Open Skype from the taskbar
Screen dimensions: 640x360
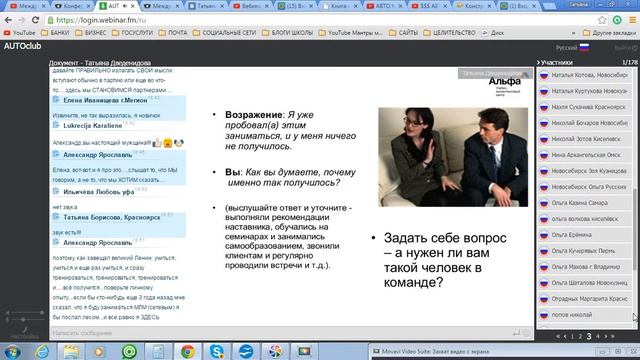(217, 351)
